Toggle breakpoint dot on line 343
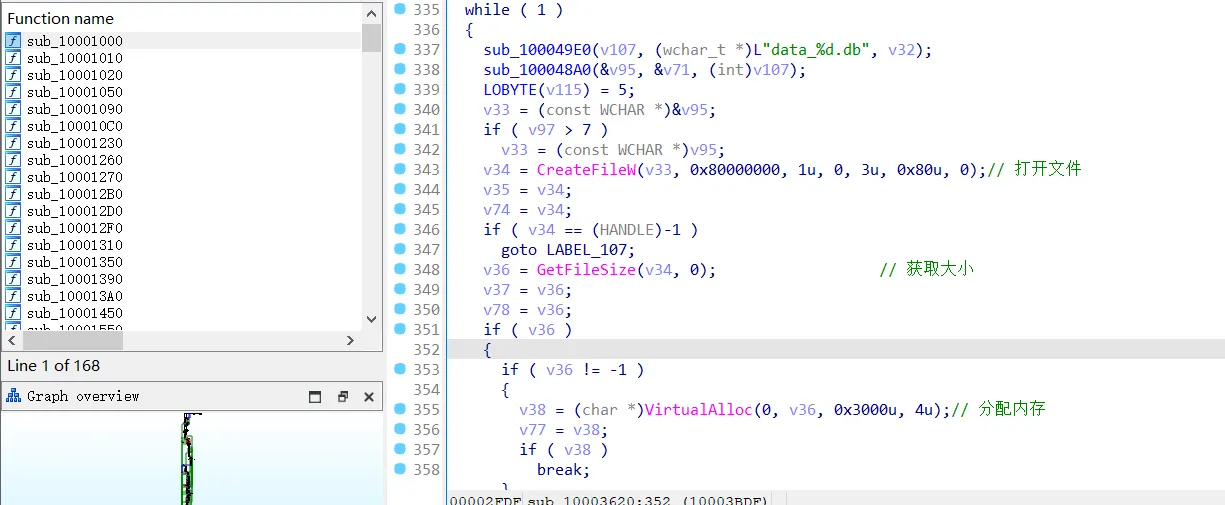1225x505 pixels. (400, 169)
